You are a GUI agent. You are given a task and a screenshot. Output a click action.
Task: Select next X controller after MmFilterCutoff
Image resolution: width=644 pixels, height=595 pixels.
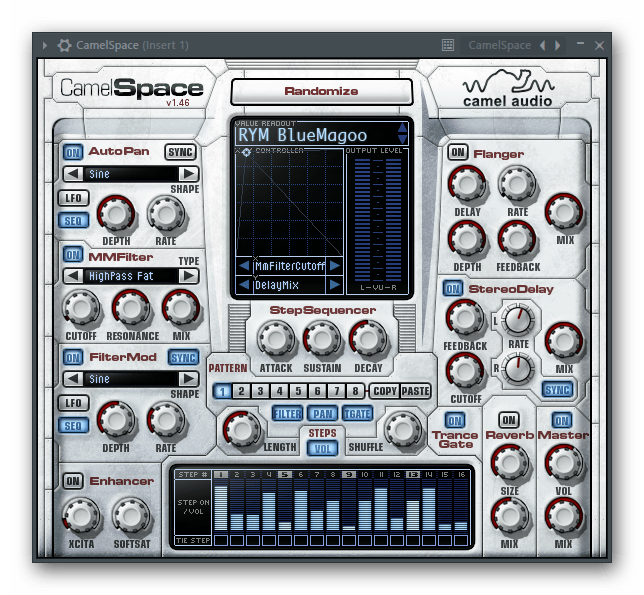(x=335, y=266)
